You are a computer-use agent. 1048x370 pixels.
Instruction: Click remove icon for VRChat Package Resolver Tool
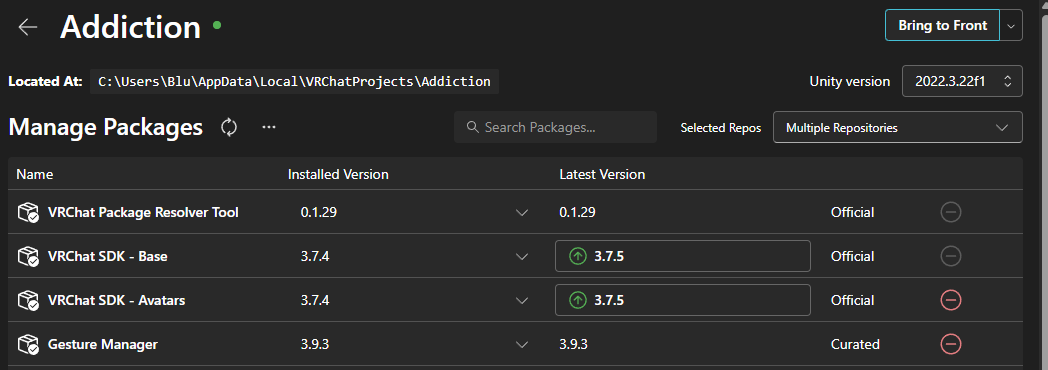(x=950, y=212)
